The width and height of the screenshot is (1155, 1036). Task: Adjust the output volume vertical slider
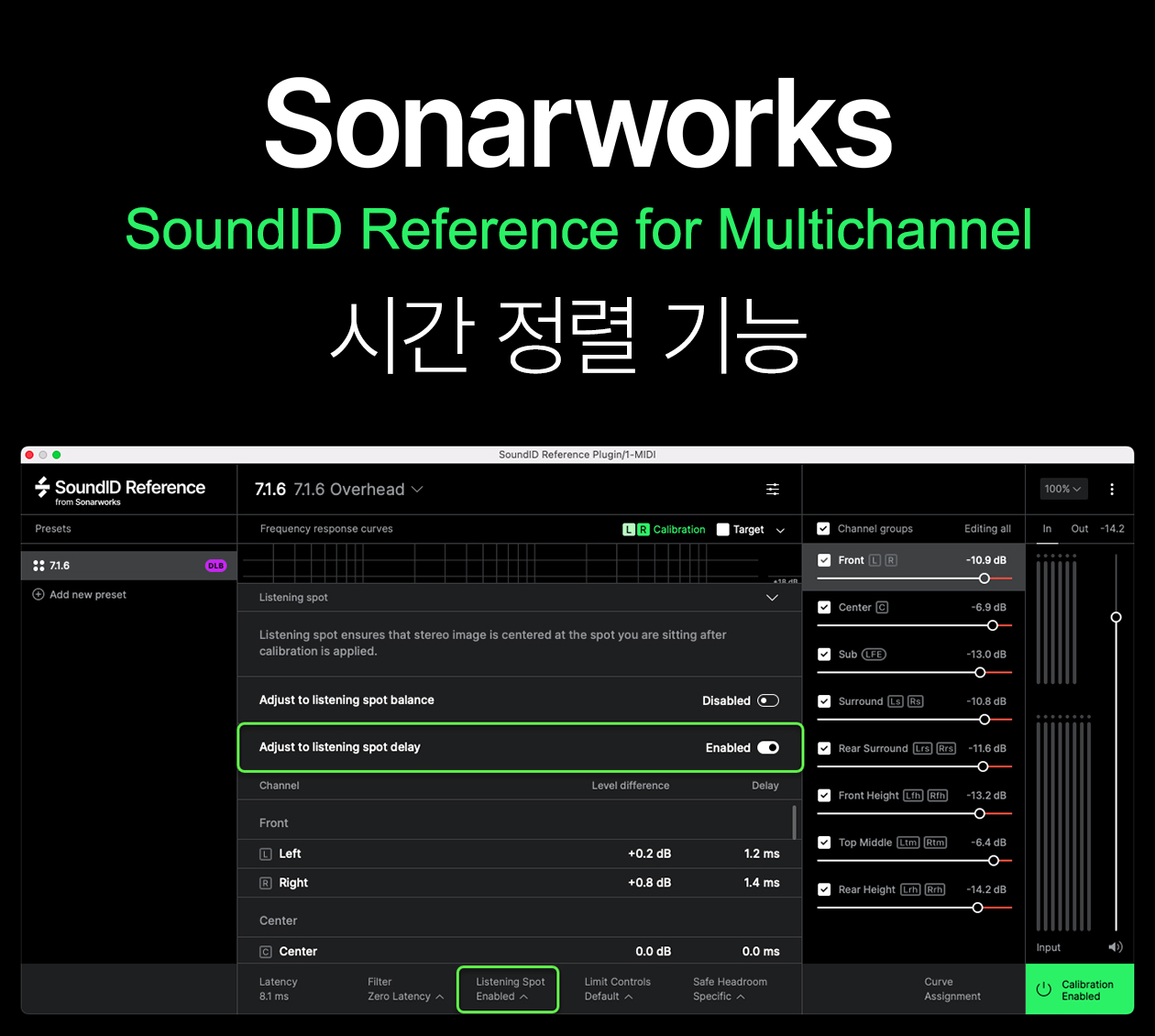point(1116,617)
